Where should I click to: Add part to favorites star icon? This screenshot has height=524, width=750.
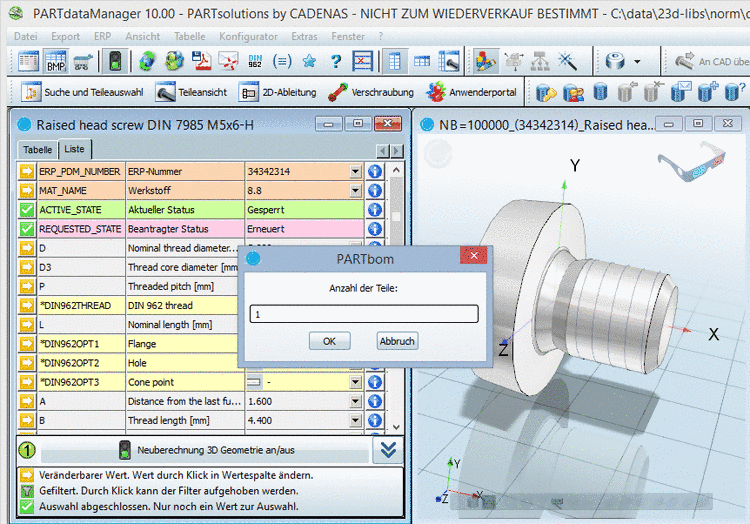pos(309,61)
